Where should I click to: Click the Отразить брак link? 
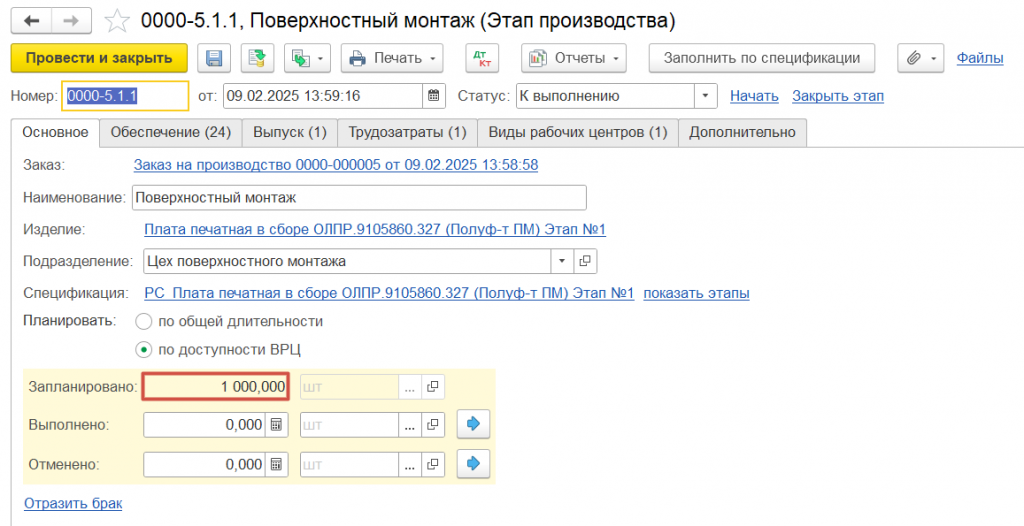tap(73, 504)
